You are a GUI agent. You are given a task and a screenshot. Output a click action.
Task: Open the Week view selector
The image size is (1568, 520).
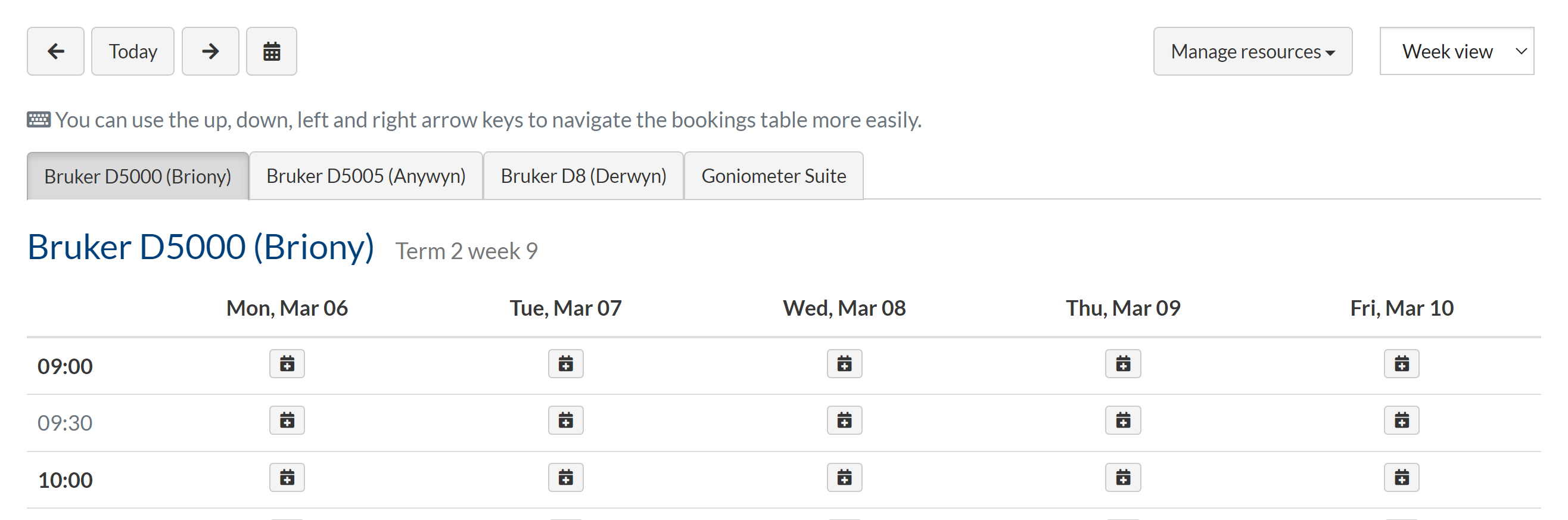[x=1456, y=51]
